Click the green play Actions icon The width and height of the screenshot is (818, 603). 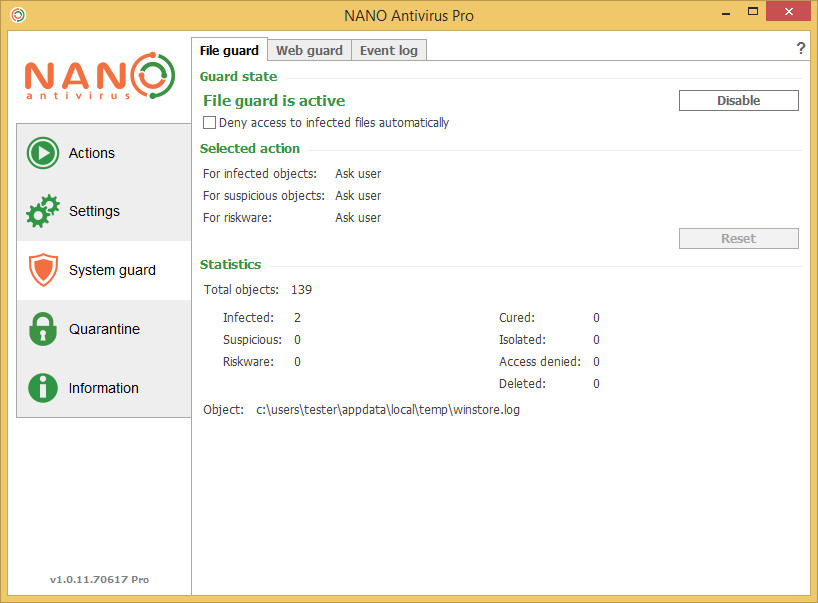43,153
